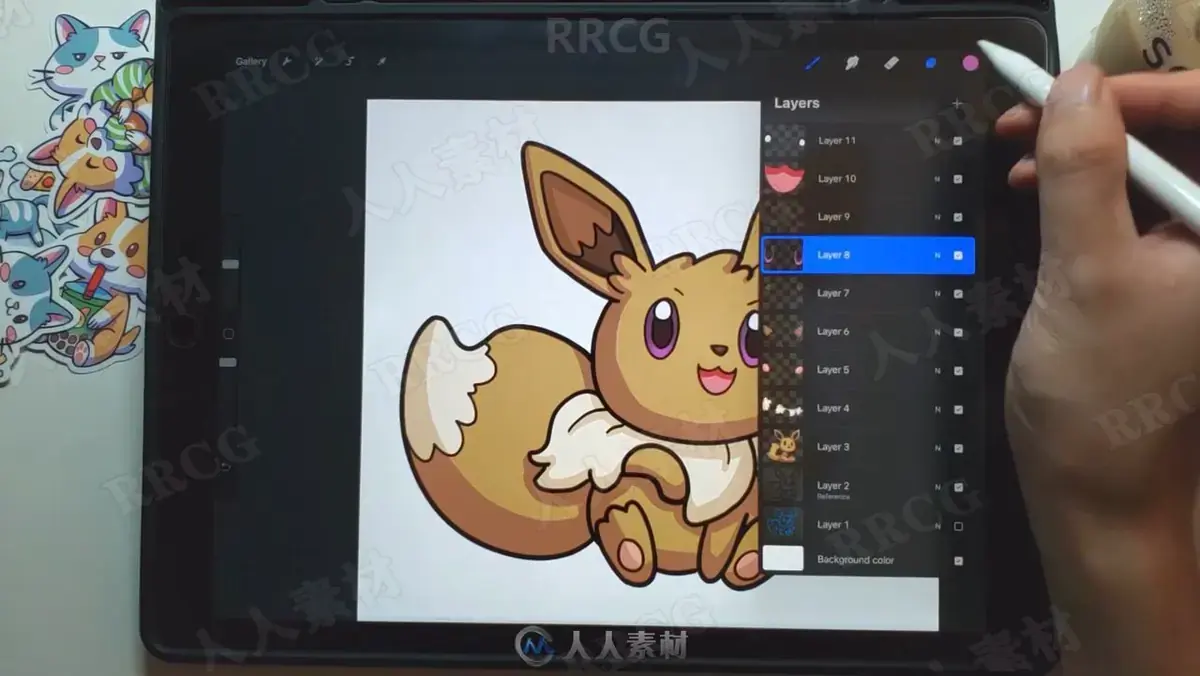Tap the 'Layers' panel title
Screen dimensions: 1200x676
pyautogui.click(x=797, y=103)
